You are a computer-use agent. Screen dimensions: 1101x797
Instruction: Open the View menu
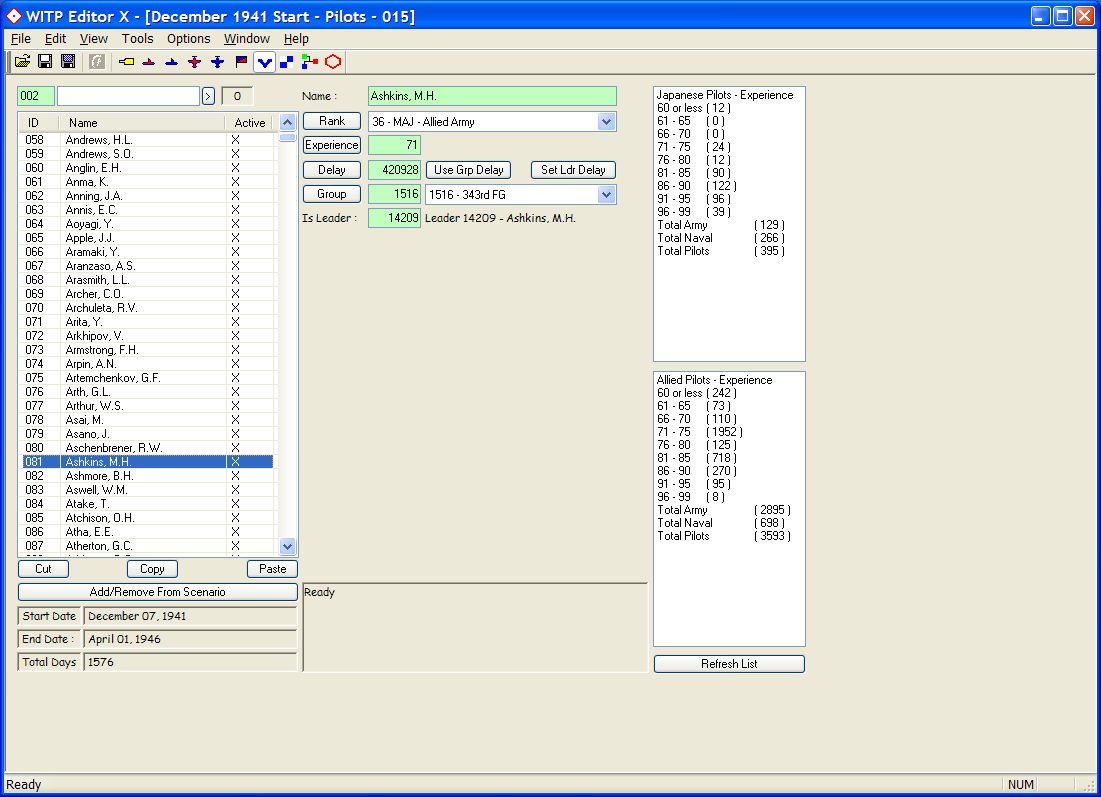coord(93,39)
